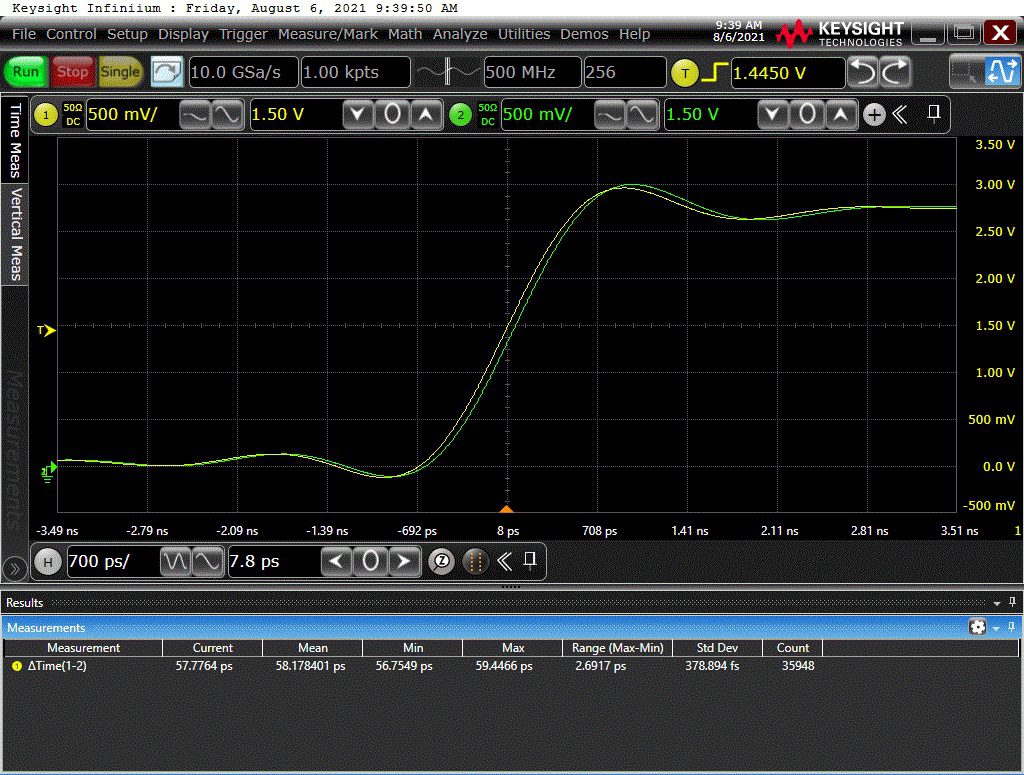Click the horizontal zoom (Z) icon
Image resolution: width=1024 pixels, height=775 pixels.
pos(441,562)
